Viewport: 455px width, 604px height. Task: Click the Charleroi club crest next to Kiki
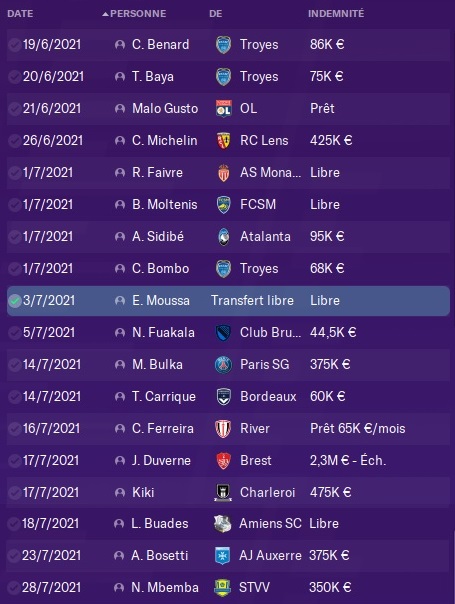223,492
